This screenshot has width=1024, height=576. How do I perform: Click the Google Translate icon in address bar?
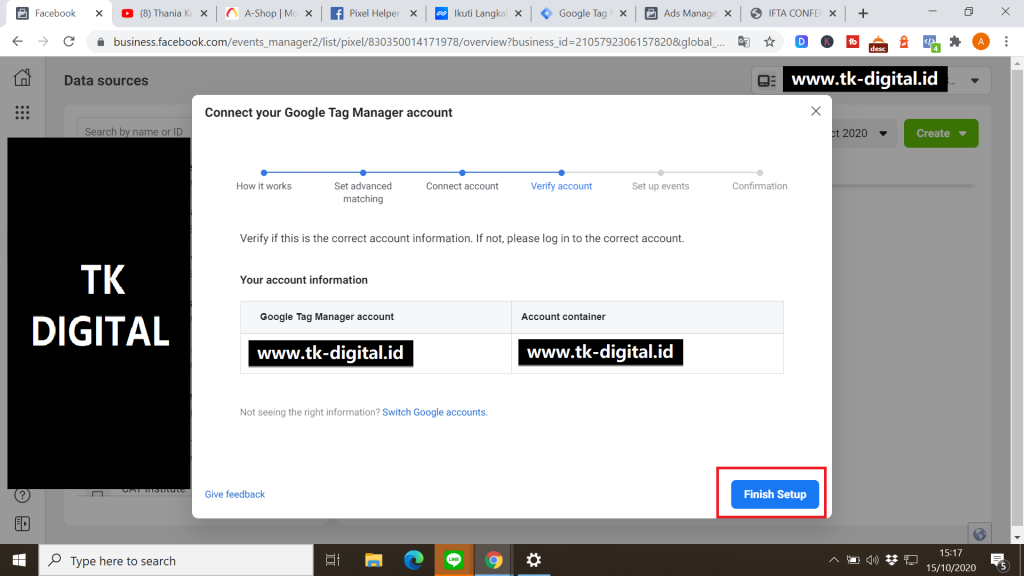coord(744,42)
